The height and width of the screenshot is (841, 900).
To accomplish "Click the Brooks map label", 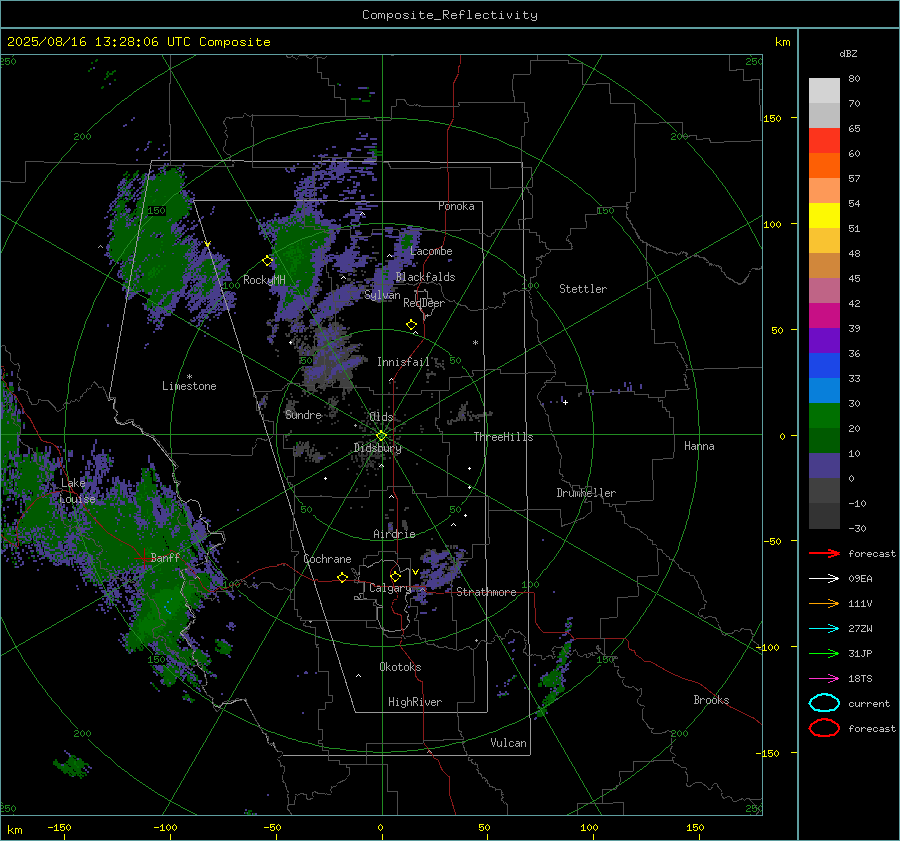I will (711, 700).
